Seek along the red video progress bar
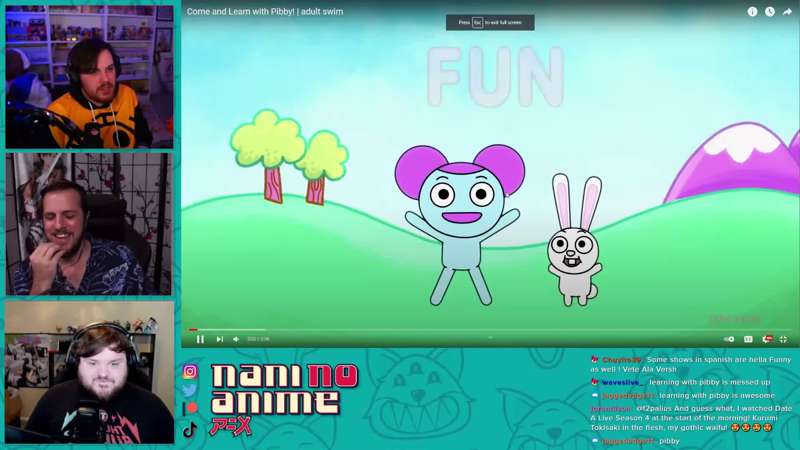The width and height of the screenshot is (800, 450). [x=490, y=330]
